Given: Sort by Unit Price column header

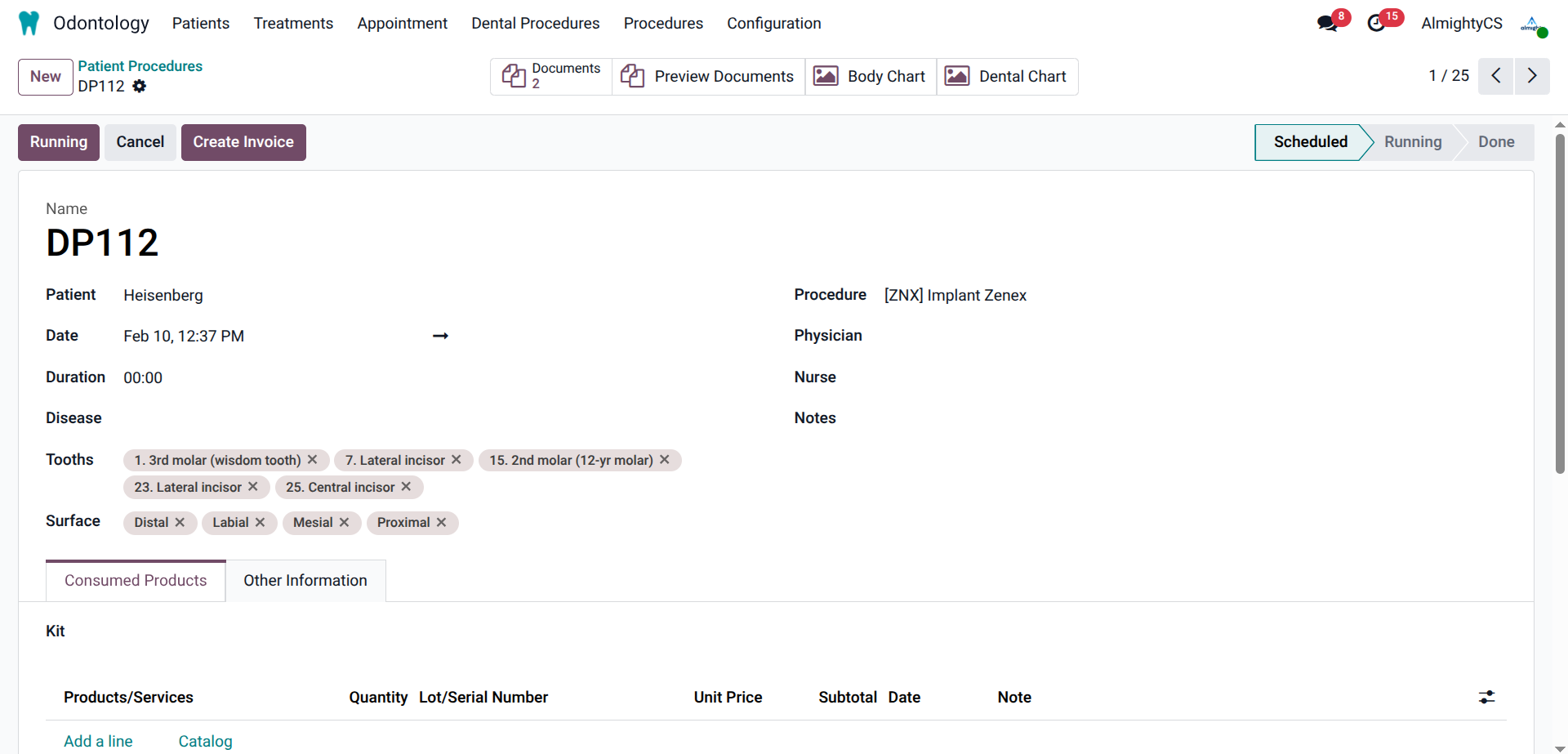Looking at the screenshot, I should 728,697.
